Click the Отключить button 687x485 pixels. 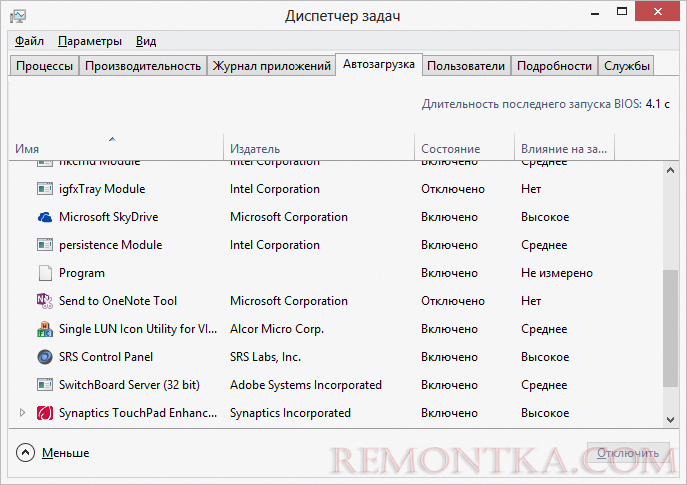(x=628, y=453)
